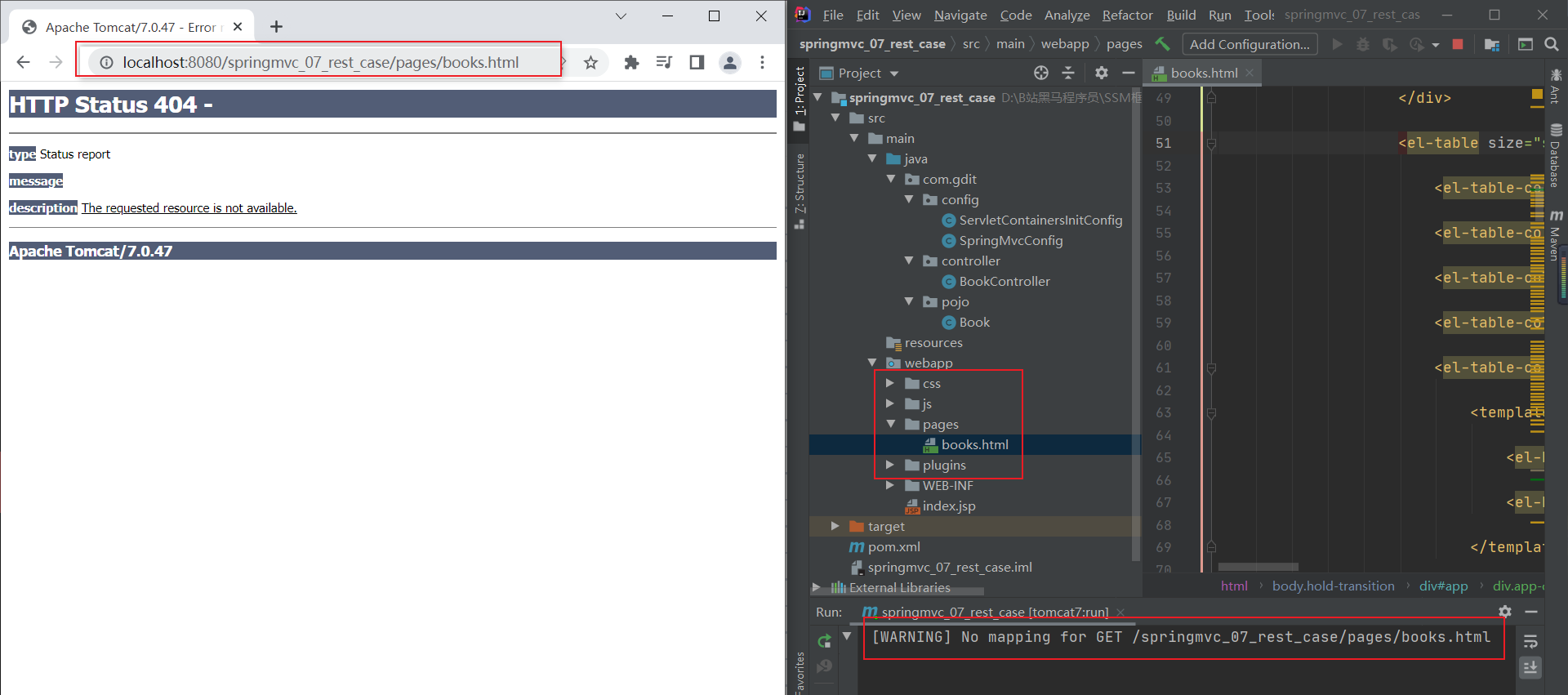Open a new Chrome tab
This screenshot has width=1568, height=695.
277,27
